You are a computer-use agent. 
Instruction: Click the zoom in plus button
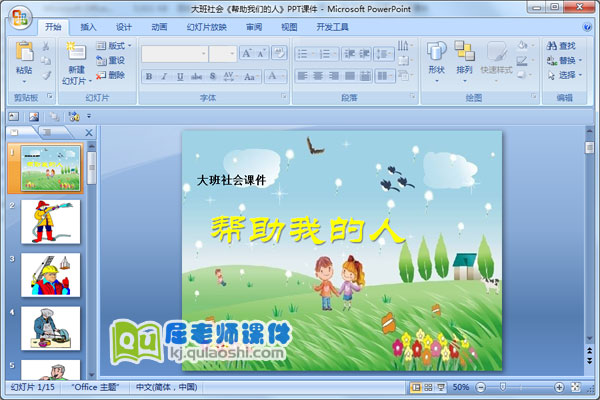pyautogui.click(x=559, y=387)
